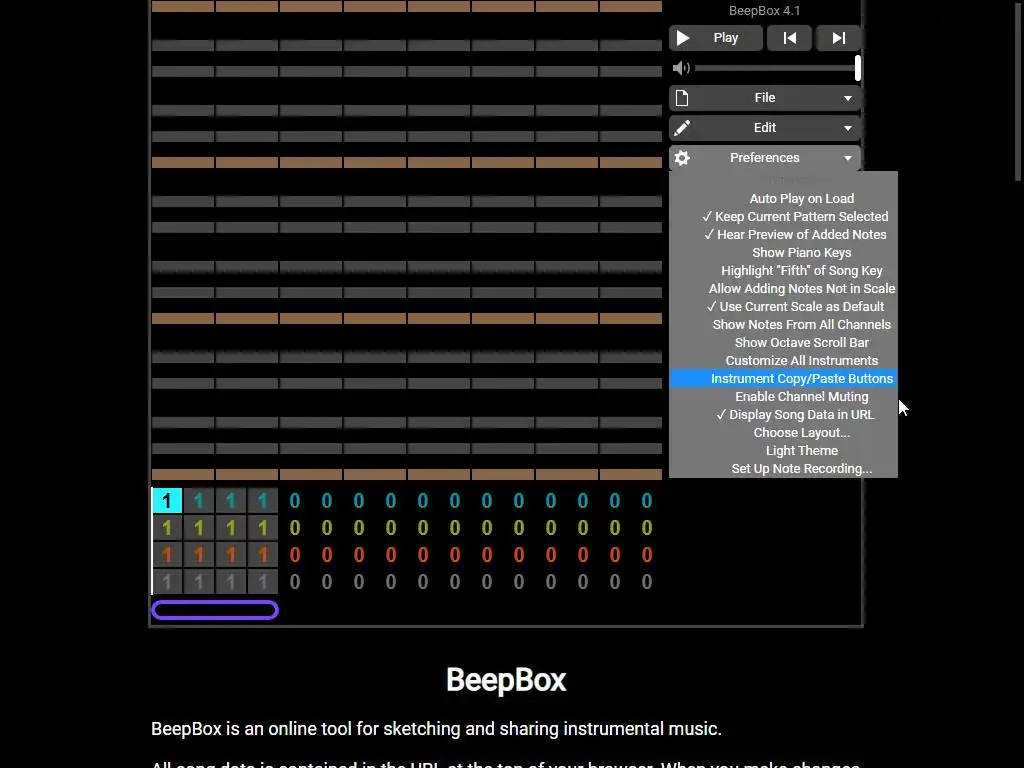Click the File dropdown arrow
1024x768 pixels.
(x=848, y=99)
